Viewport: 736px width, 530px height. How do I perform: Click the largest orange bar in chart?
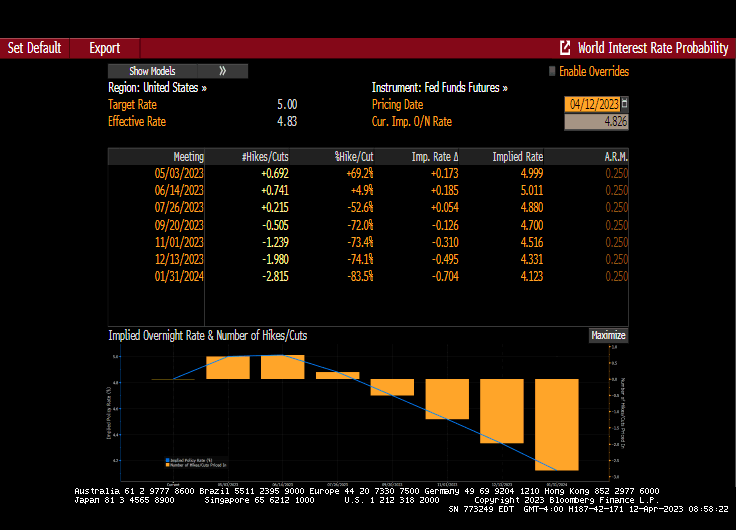(557, 424)
